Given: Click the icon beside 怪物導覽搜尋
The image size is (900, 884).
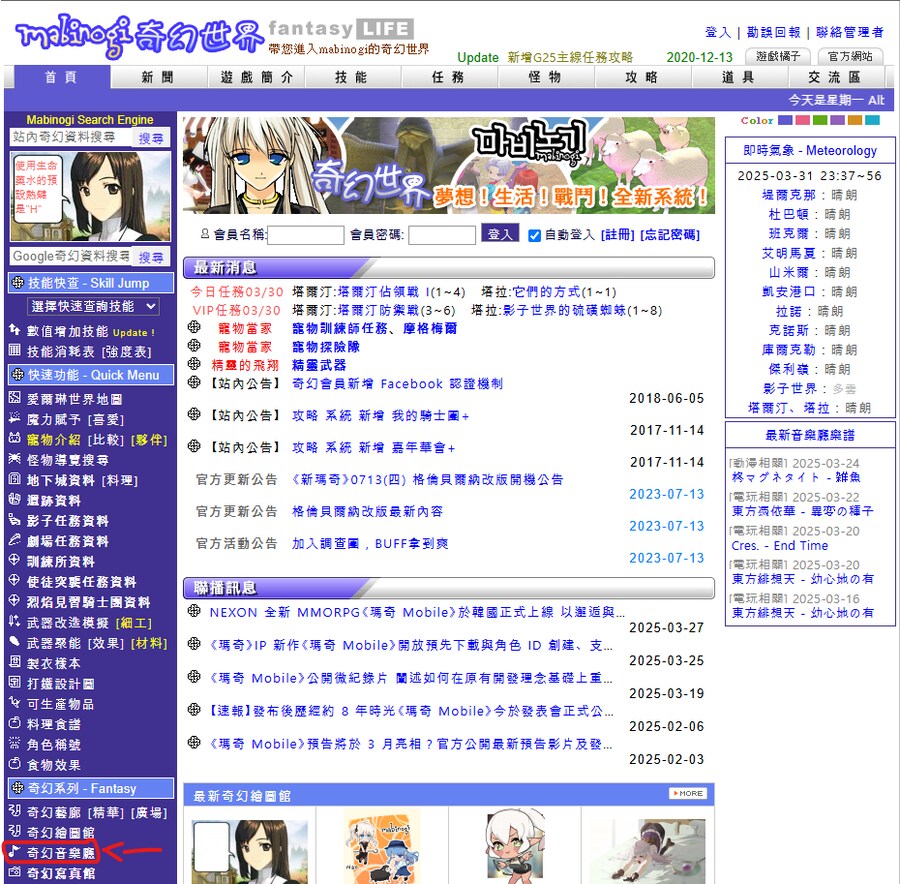Looking at the screenshot, I should 14,459.
